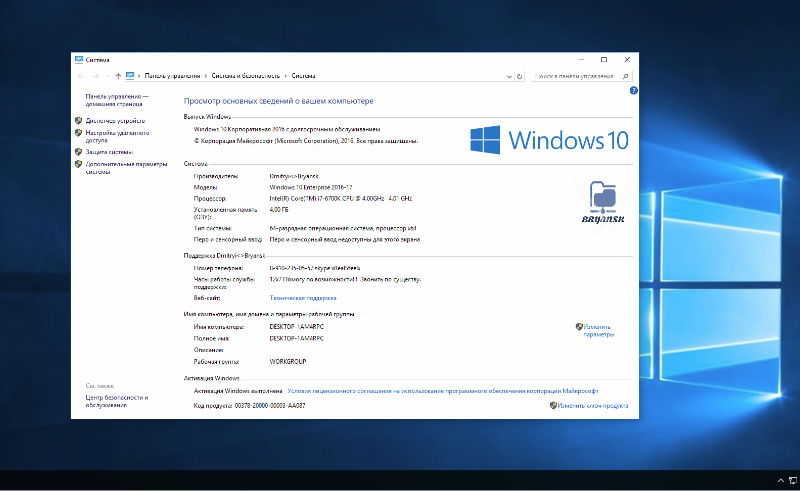Open 'Техническая поддержка' website link
800x491 pixels.
[x=303, y=298]
